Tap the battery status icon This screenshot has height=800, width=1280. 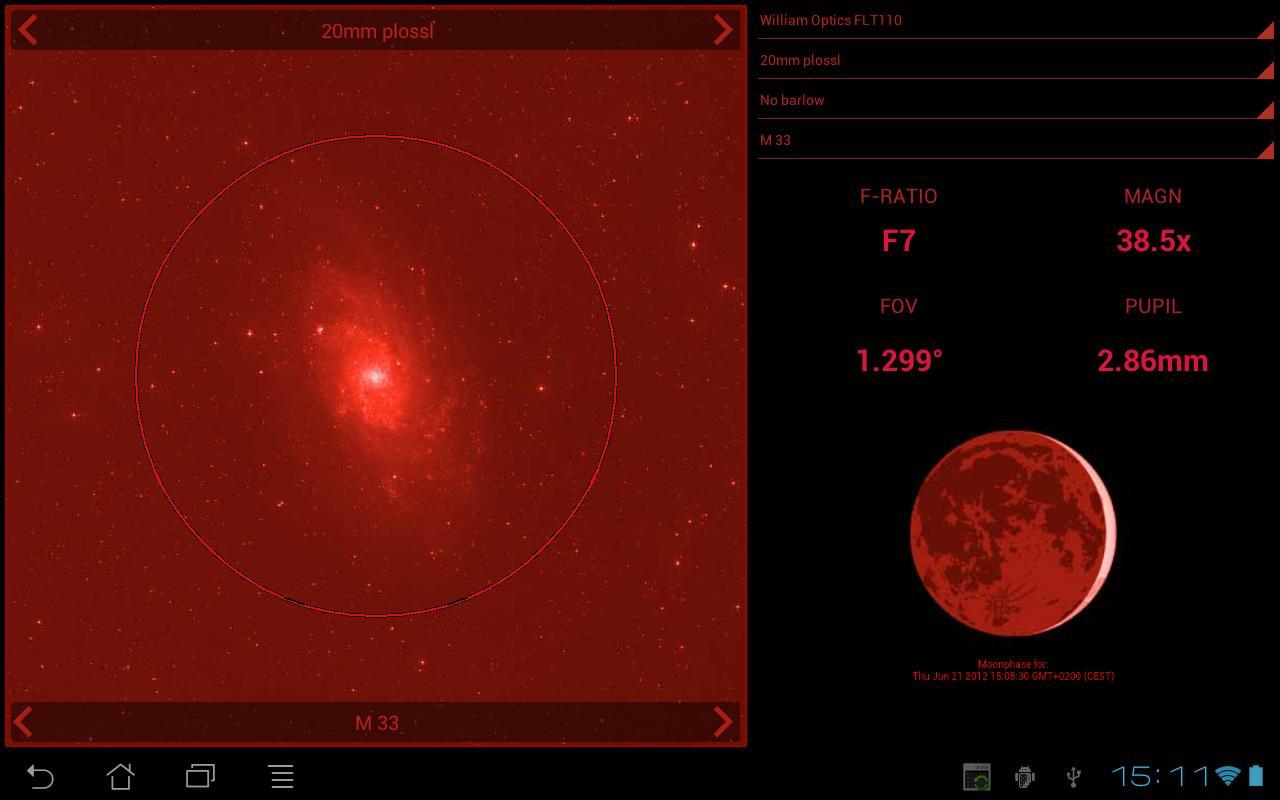pyautogui.click(x=1256, y=776)
